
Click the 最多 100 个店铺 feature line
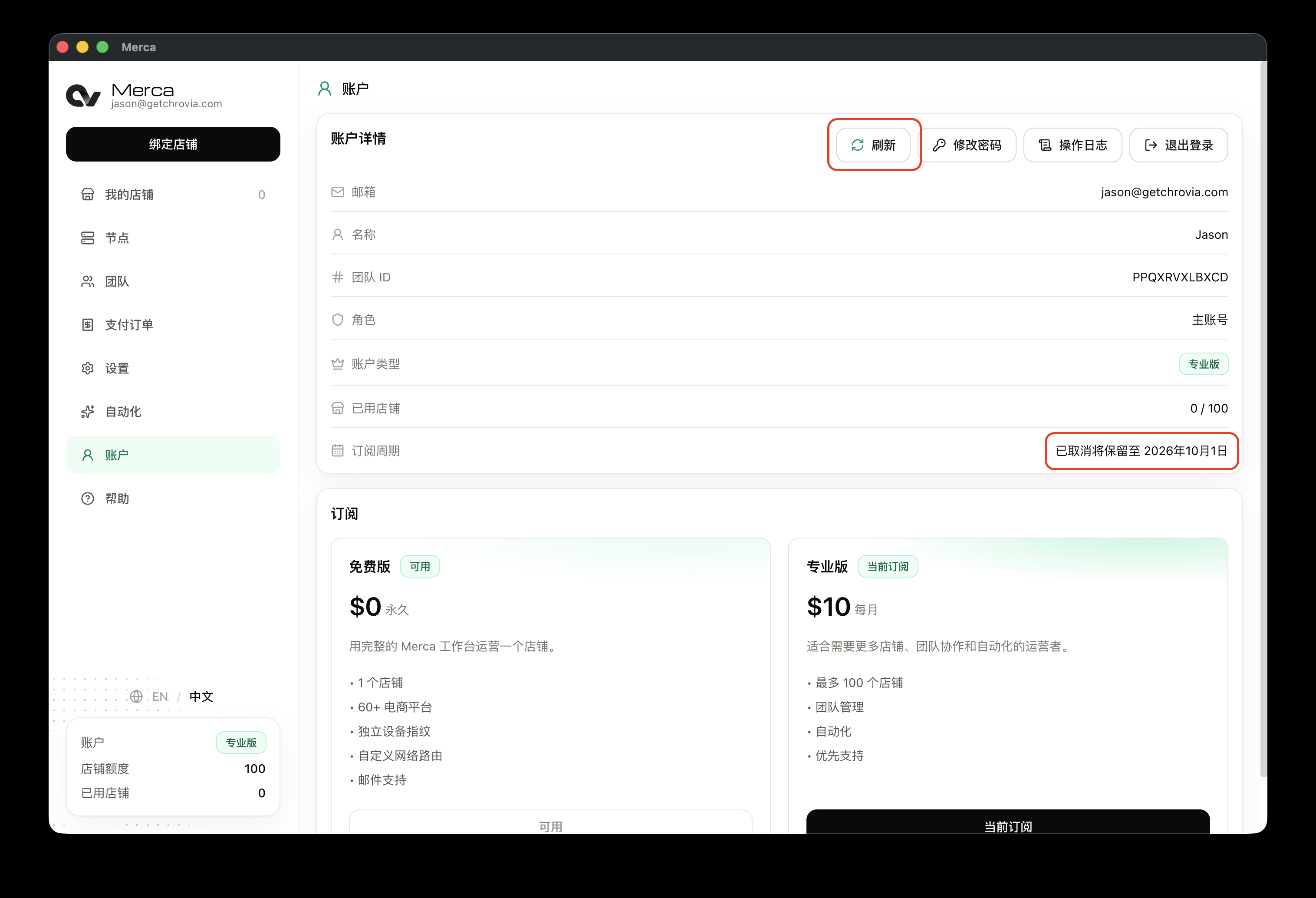[859, 683]
